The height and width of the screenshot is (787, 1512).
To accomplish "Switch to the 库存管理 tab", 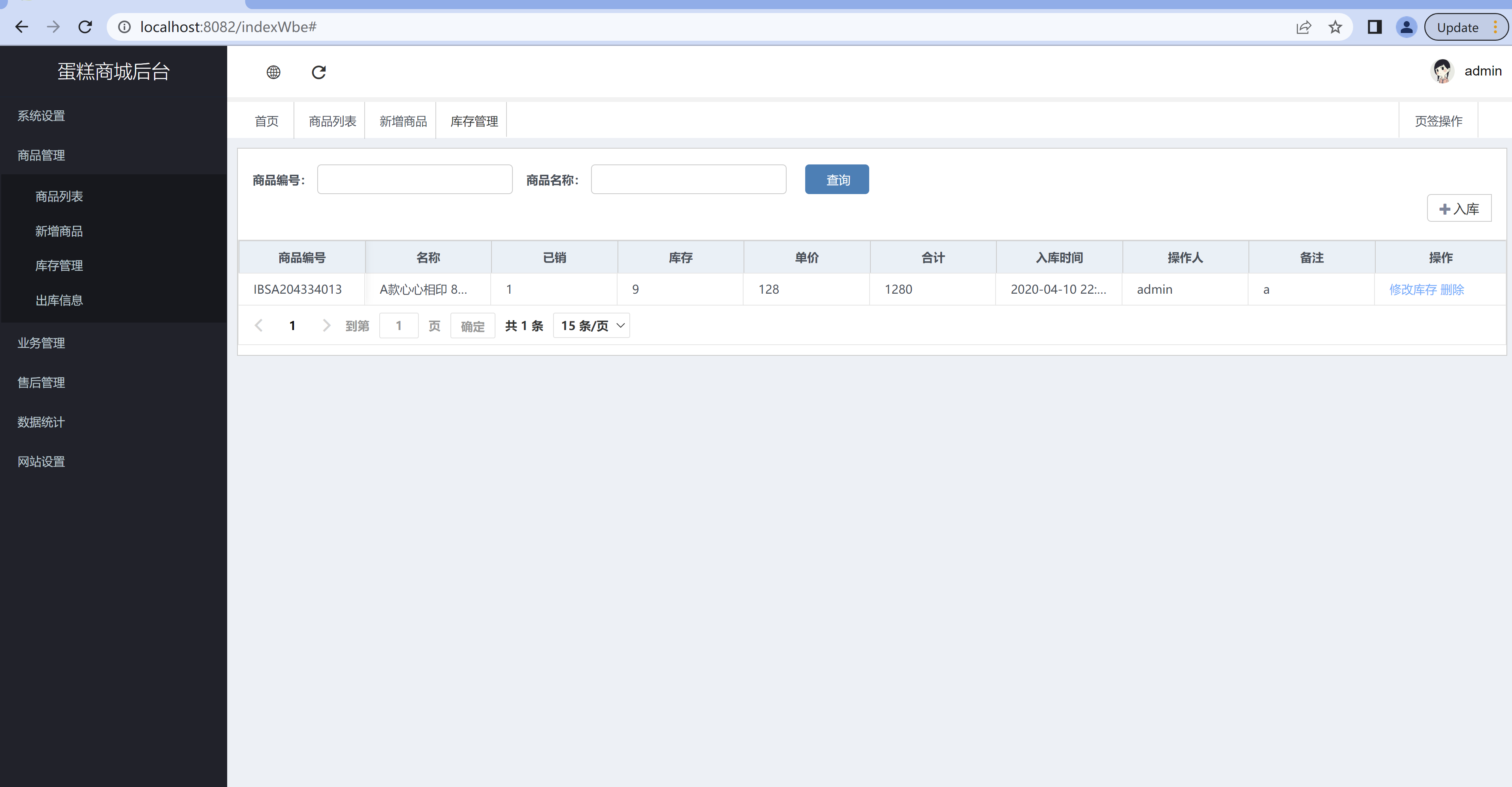I will 474,121.
